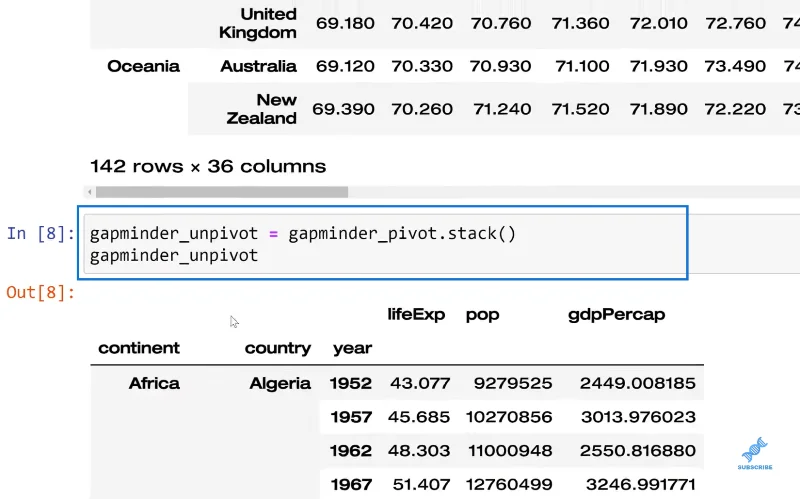This screenshot has width=800, height=499.
Task: Click New Zealand value 72.220
Action: tap(735, 109)
